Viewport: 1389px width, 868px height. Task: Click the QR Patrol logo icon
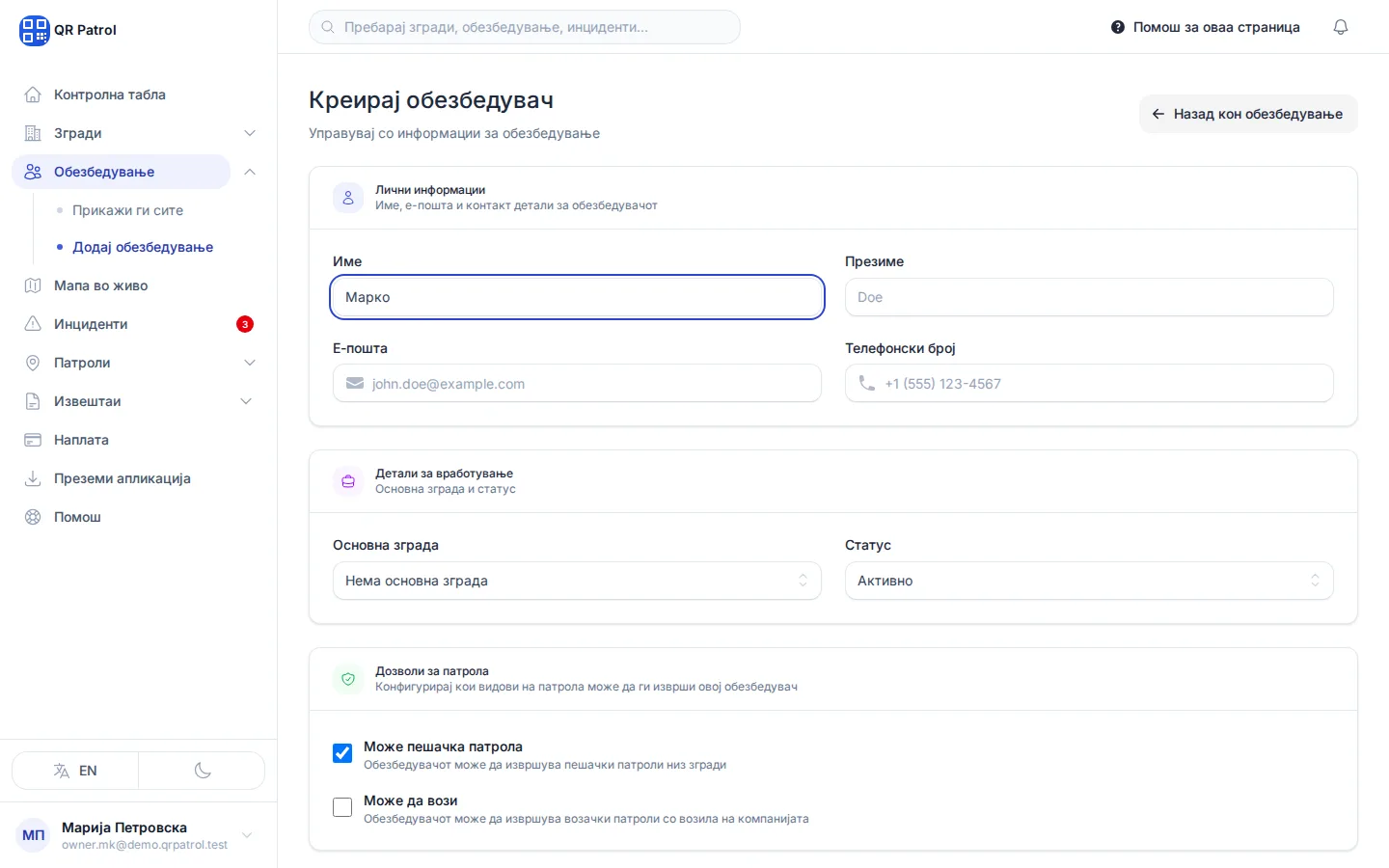pos(34,30)
